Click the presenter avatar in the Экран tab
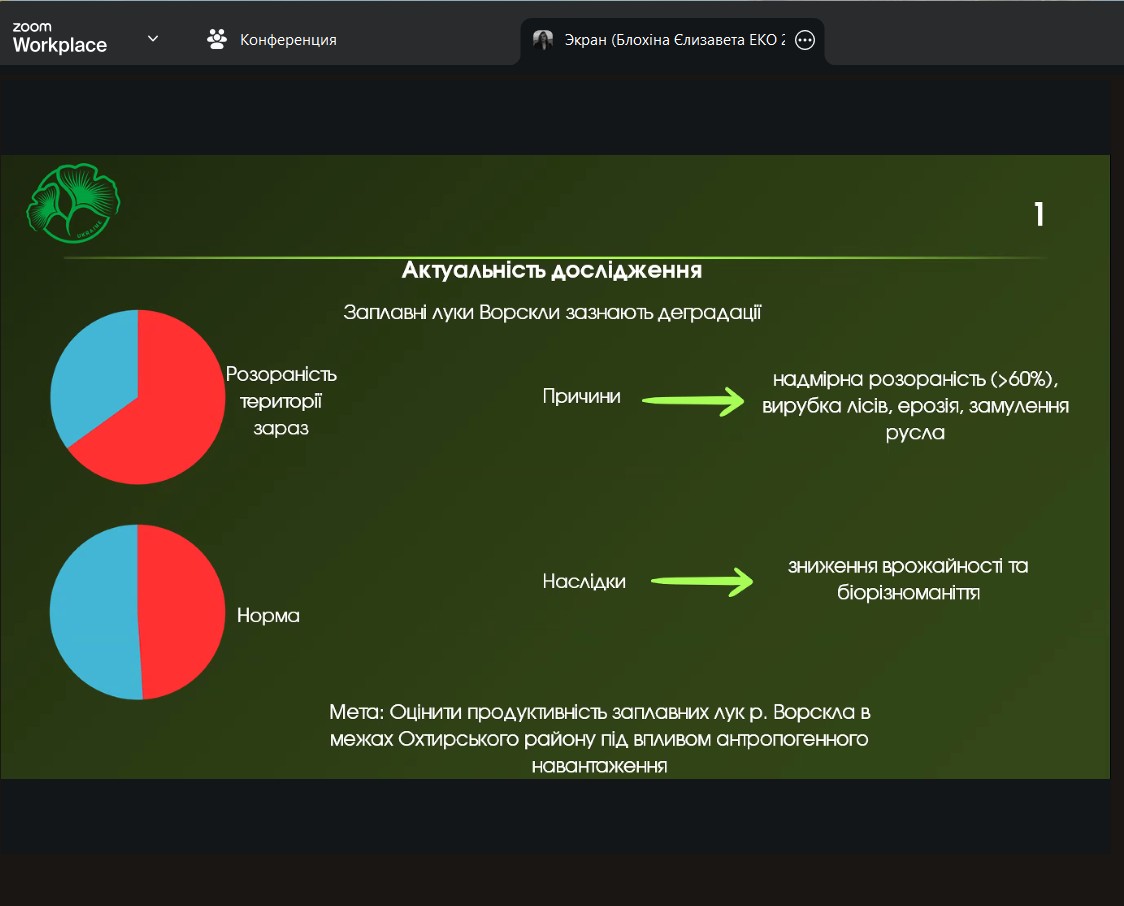The height and width of the screenshot is (906, 1124). click(543, 40)
